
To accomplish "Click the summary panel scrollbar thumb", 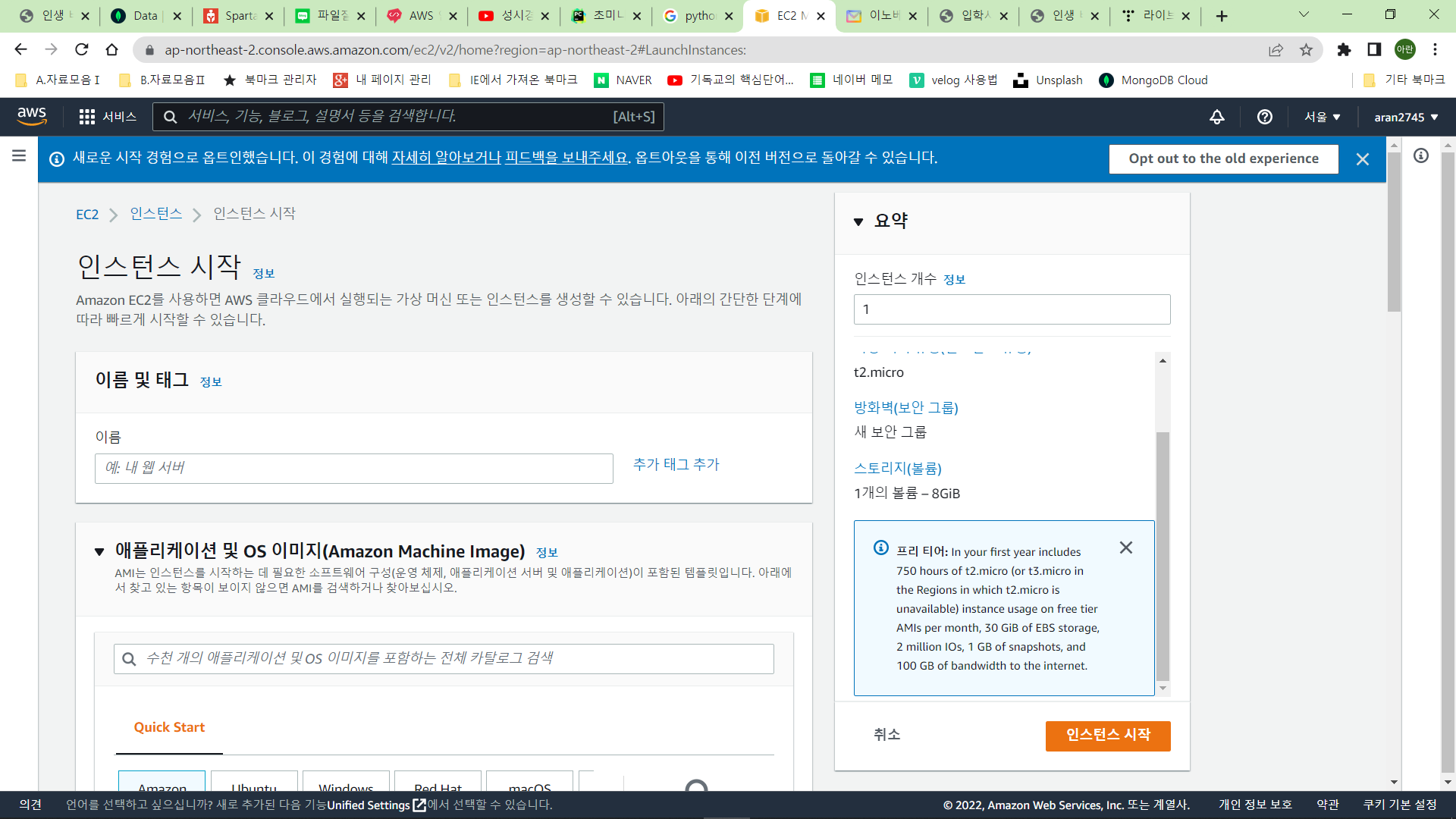I will point(1163,557).
